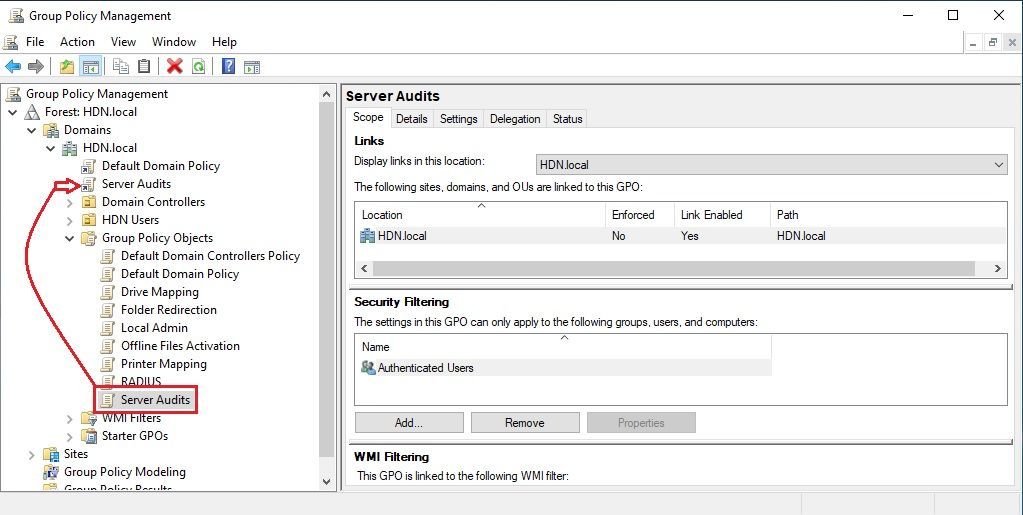Collapse the HDN.local domain node

click(x=50, y=148)
